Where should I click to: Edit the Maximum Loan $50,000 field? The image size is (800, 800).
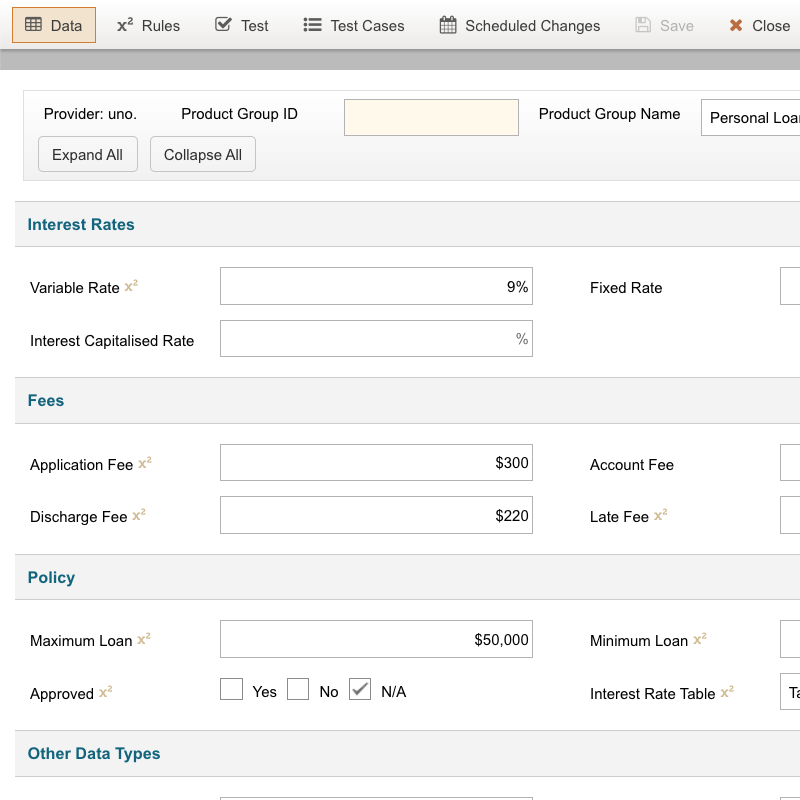[x=376, y=639]
